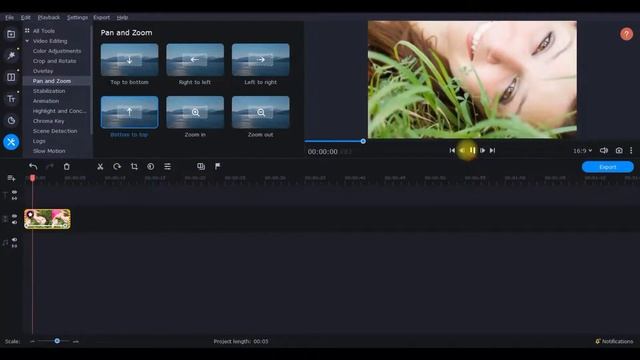
Task: Click the blue Export button
Action: point(607,167)
